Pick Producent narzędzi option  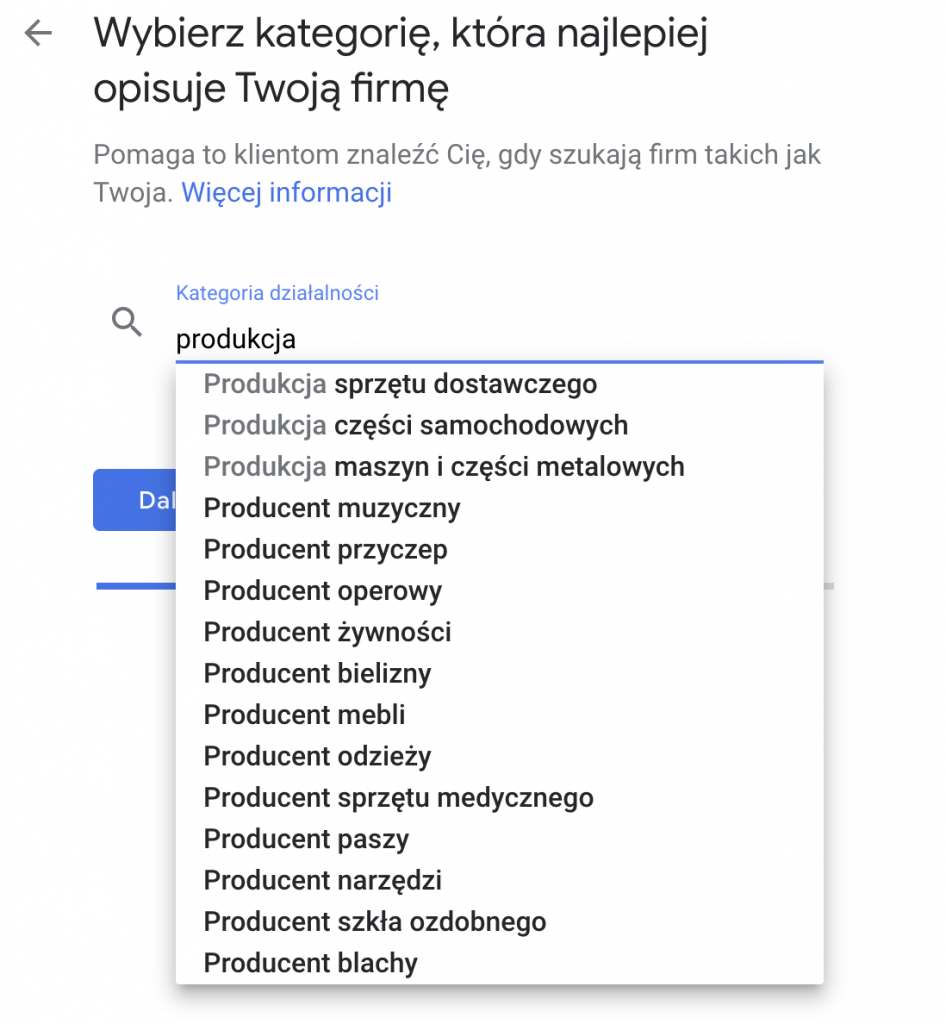(322, 881)
